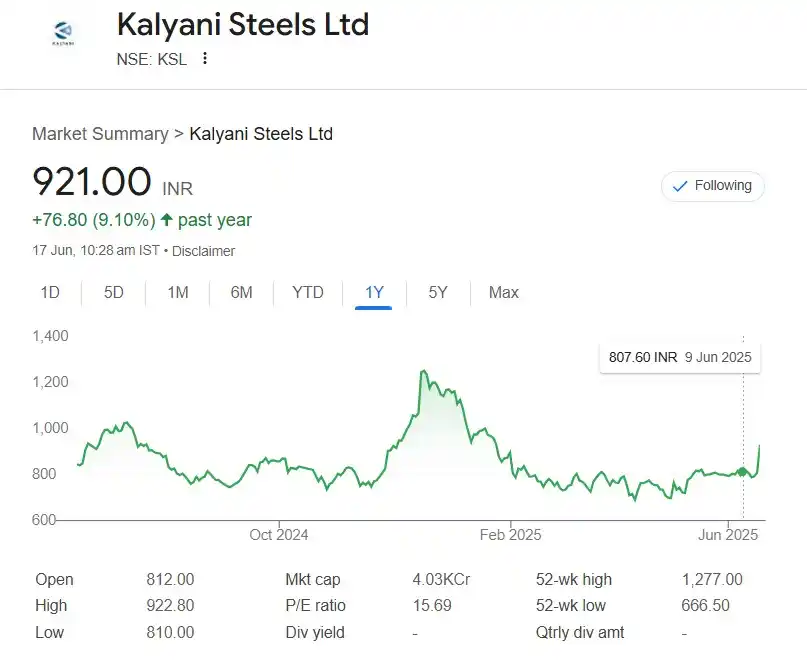Click the 807.60 INR price tooltip

click(680, 357)
